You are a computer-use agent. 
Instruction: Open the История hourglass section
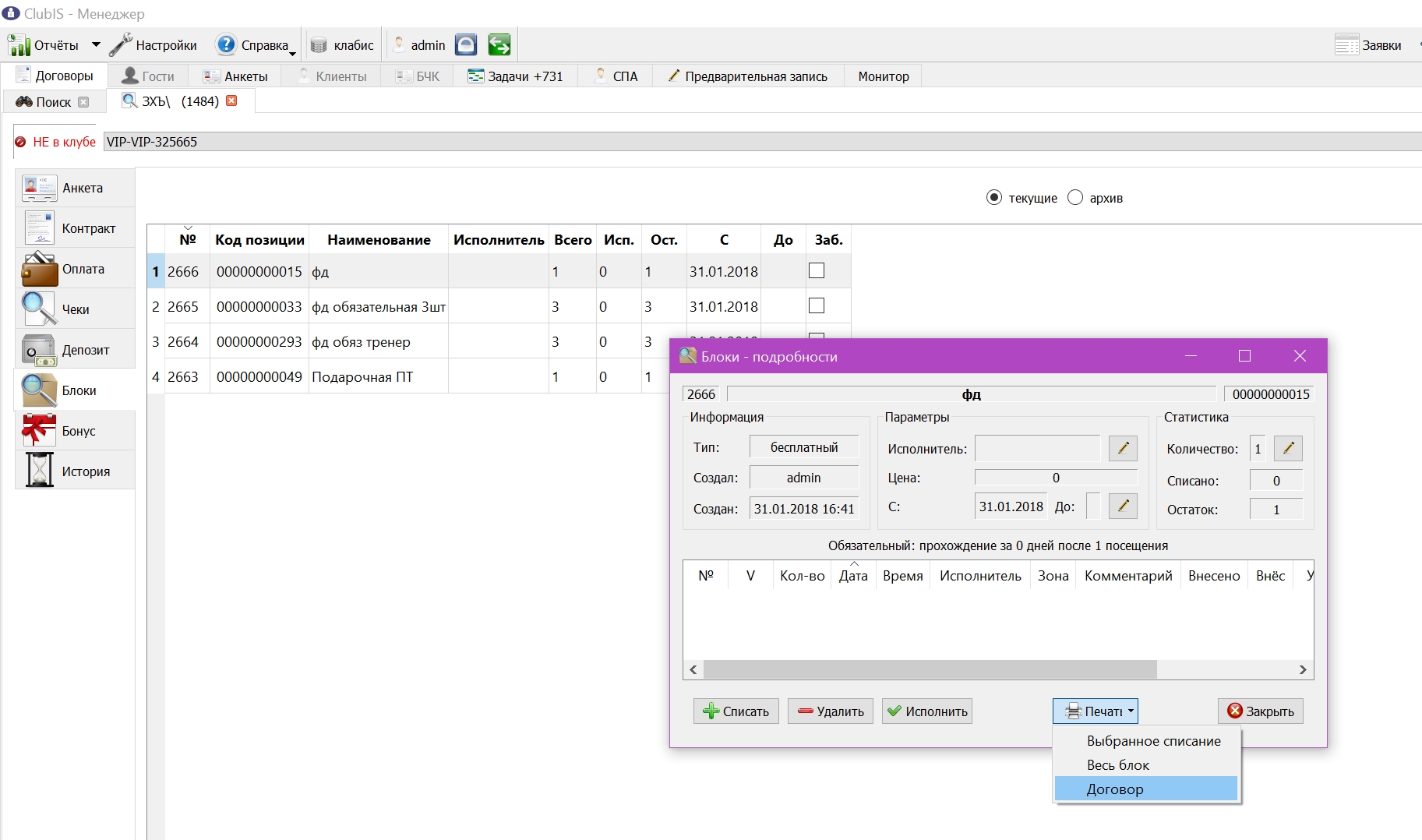coord(75,471)
